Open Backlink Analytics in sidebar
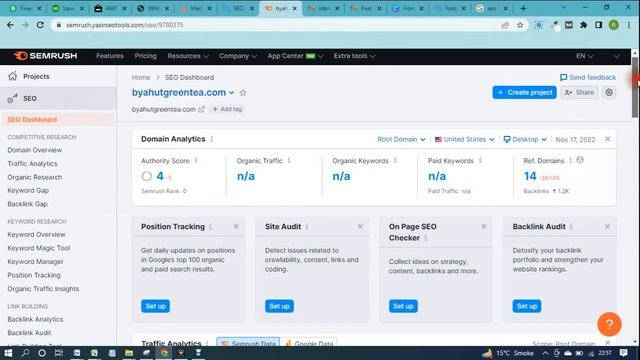 pyautogui.click(x=35, y=319)
